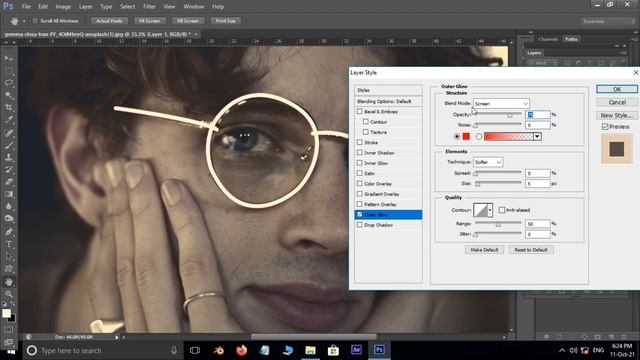
Task: Enable the Inner Shadow checkbox
Action: point(360,152)
